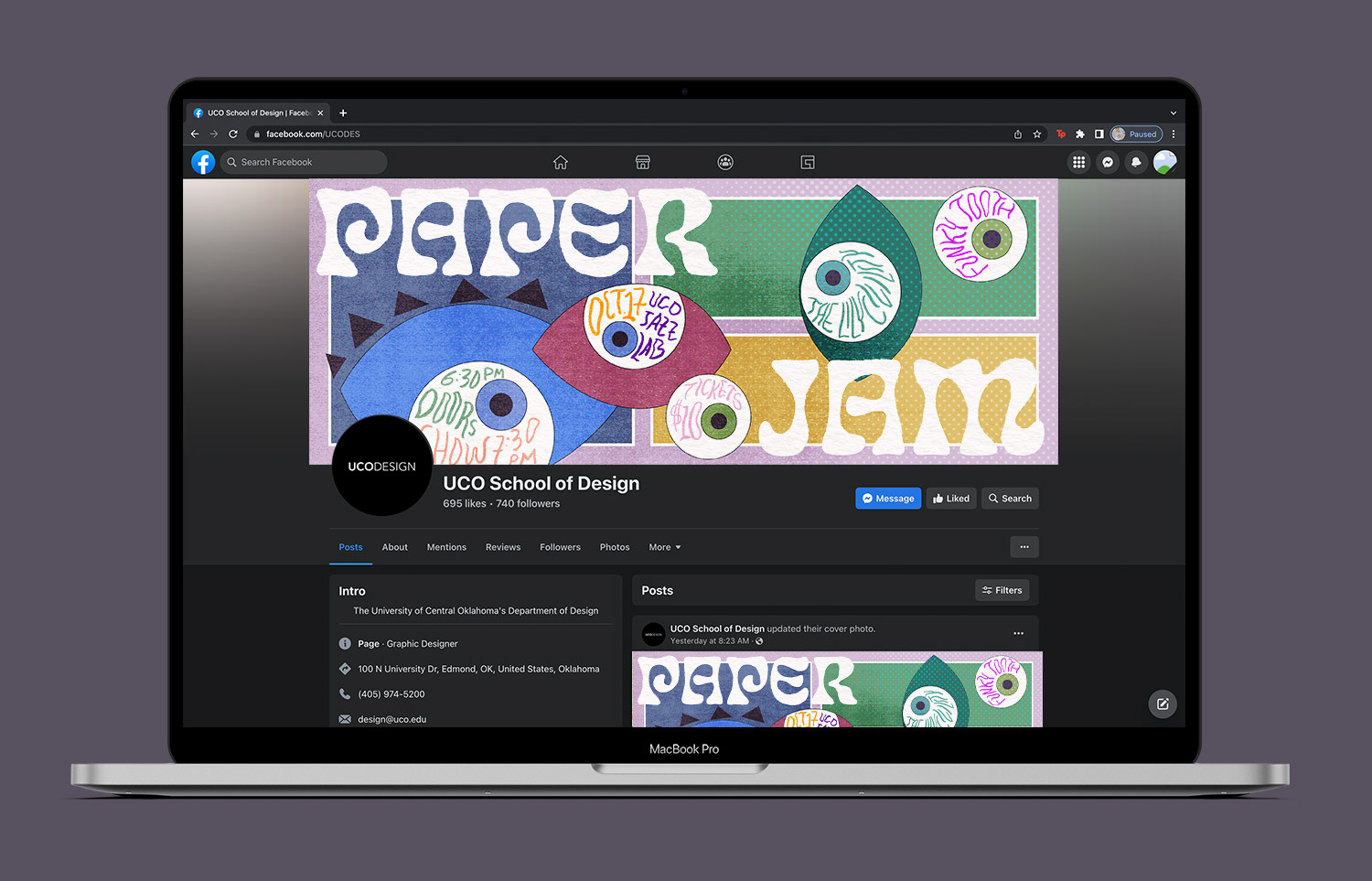Click the page Search button
This screenshot has height=881, width=1372.
click(x=1010, y=499)
